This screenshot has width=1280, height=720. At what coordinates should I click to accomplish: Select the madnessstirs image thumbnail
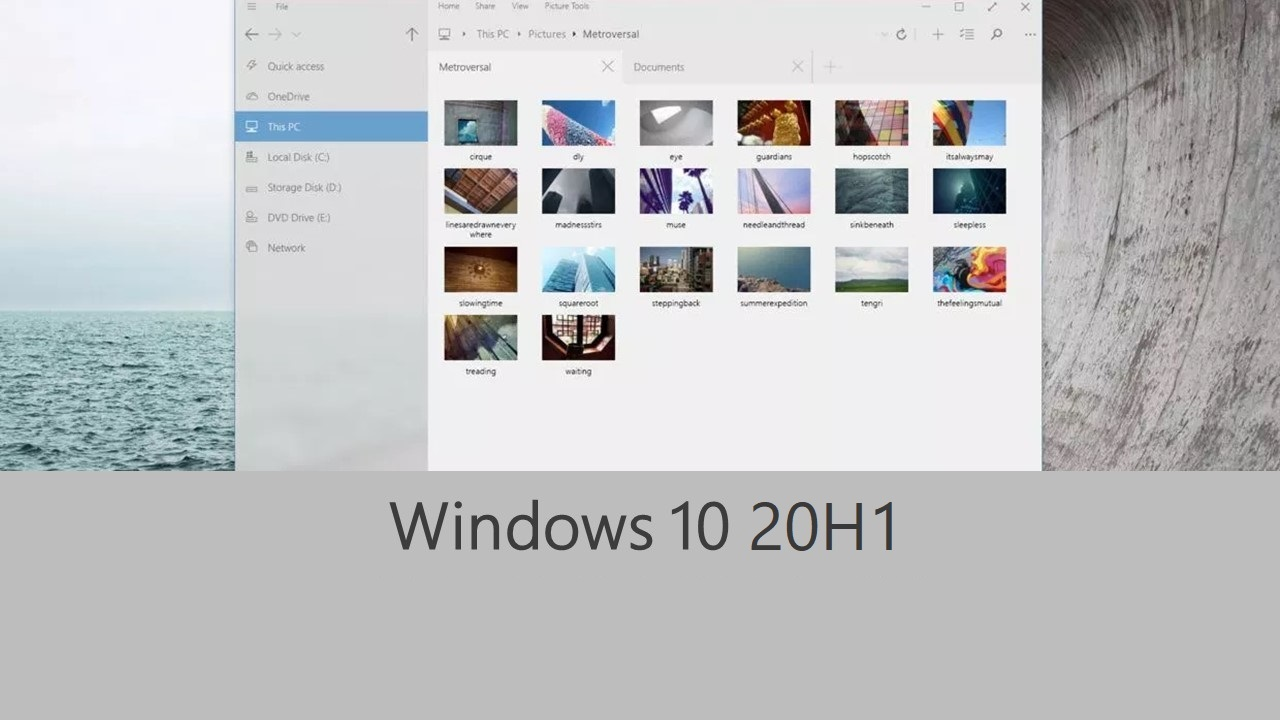click(578, 191)
